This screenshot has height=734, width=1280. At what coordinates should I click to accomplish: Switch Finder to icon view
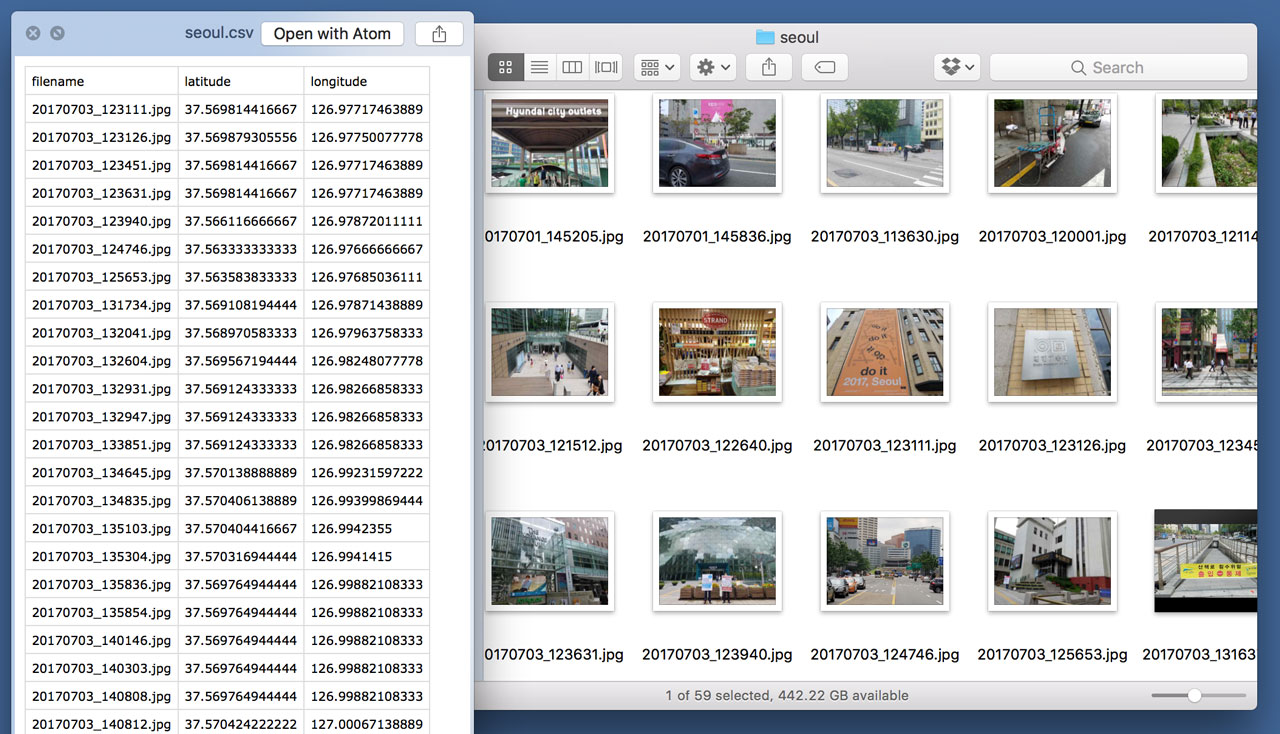point(505,67)
